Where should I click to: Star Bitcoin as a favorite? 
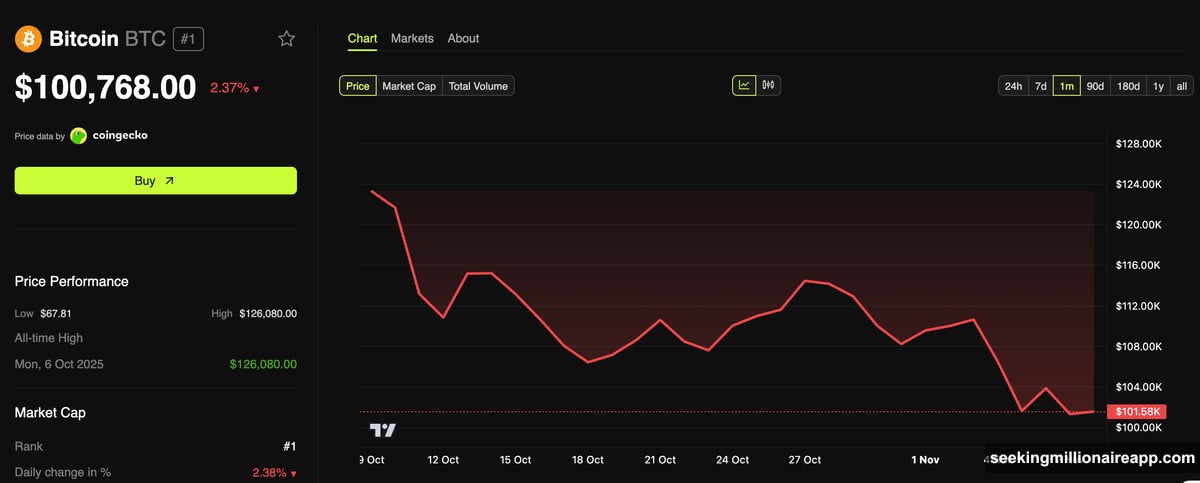(287, 39)
